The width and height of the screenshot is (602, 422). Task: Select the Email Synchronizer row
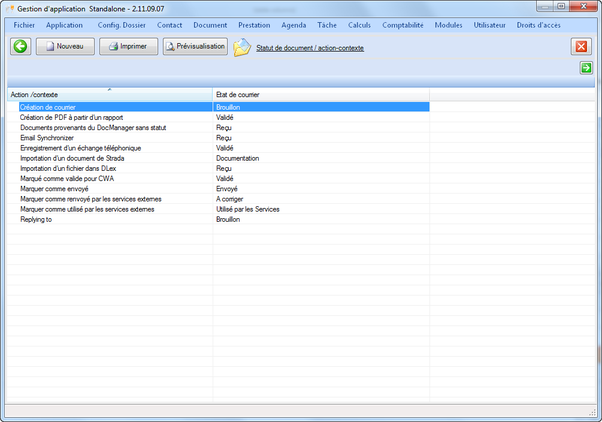(x=47, y=138)
